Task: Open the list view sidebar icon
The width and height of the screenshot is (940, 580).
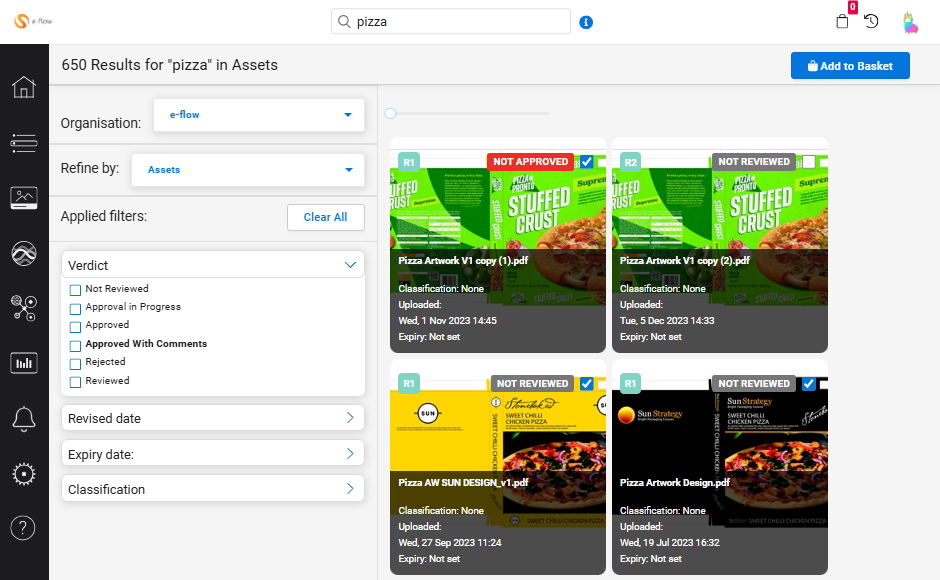Action: click(x=23, y=143)
